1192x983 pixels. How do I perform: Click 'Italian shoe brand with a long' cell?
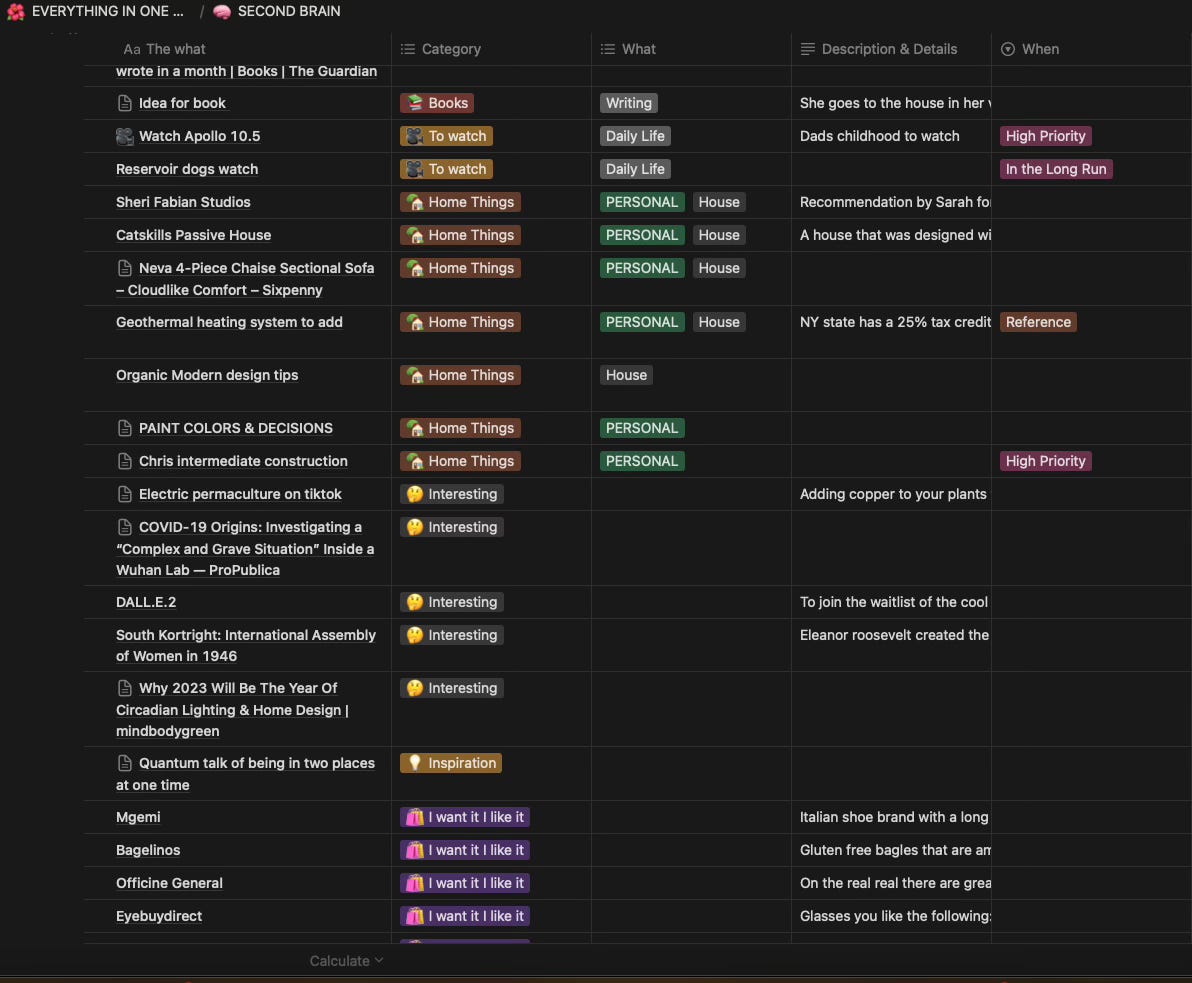891,817
